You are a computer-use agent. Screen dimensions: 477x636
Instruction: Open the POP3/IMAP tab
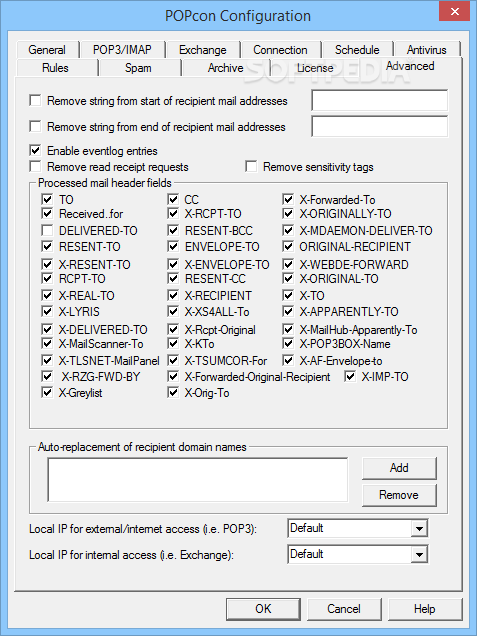tap(122, 50)
